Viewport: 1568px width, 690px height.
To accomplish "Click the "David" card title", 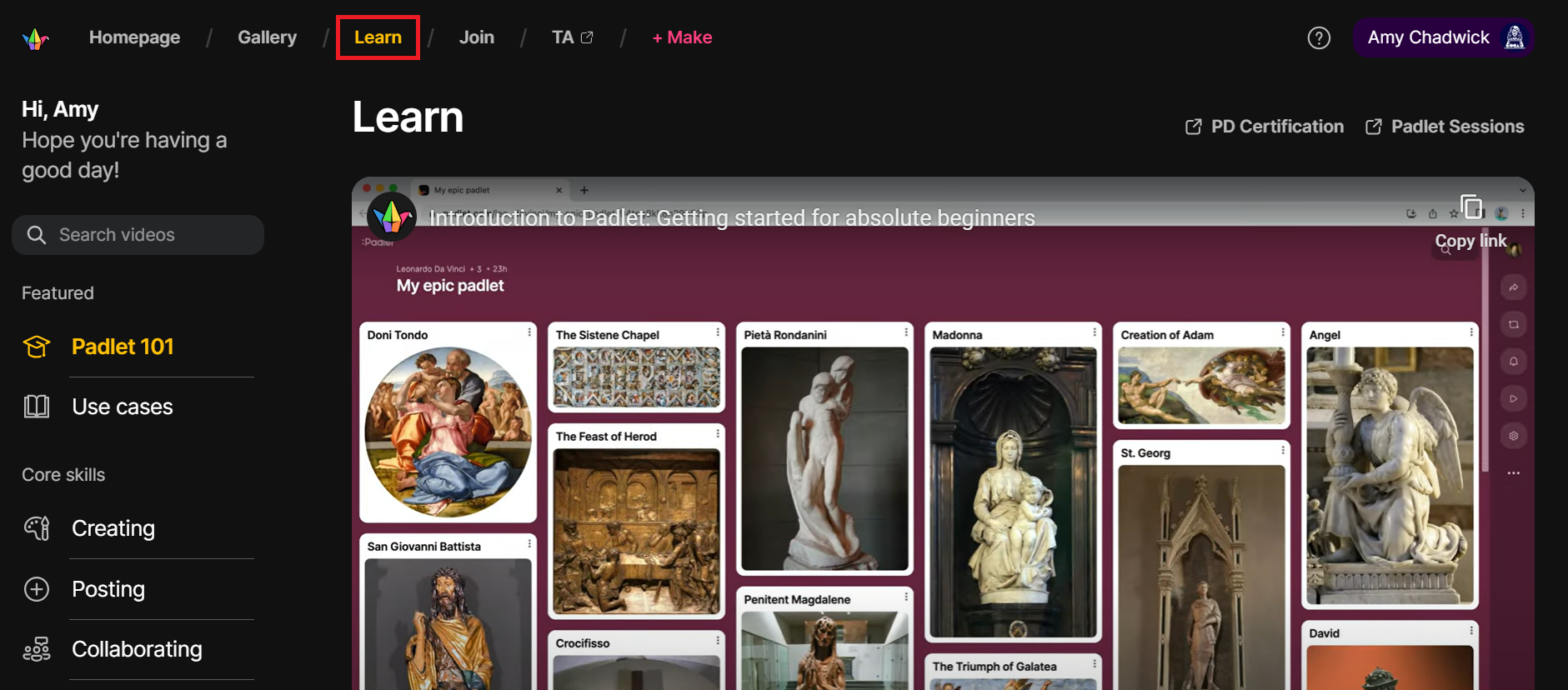I will pos(1325,633).
